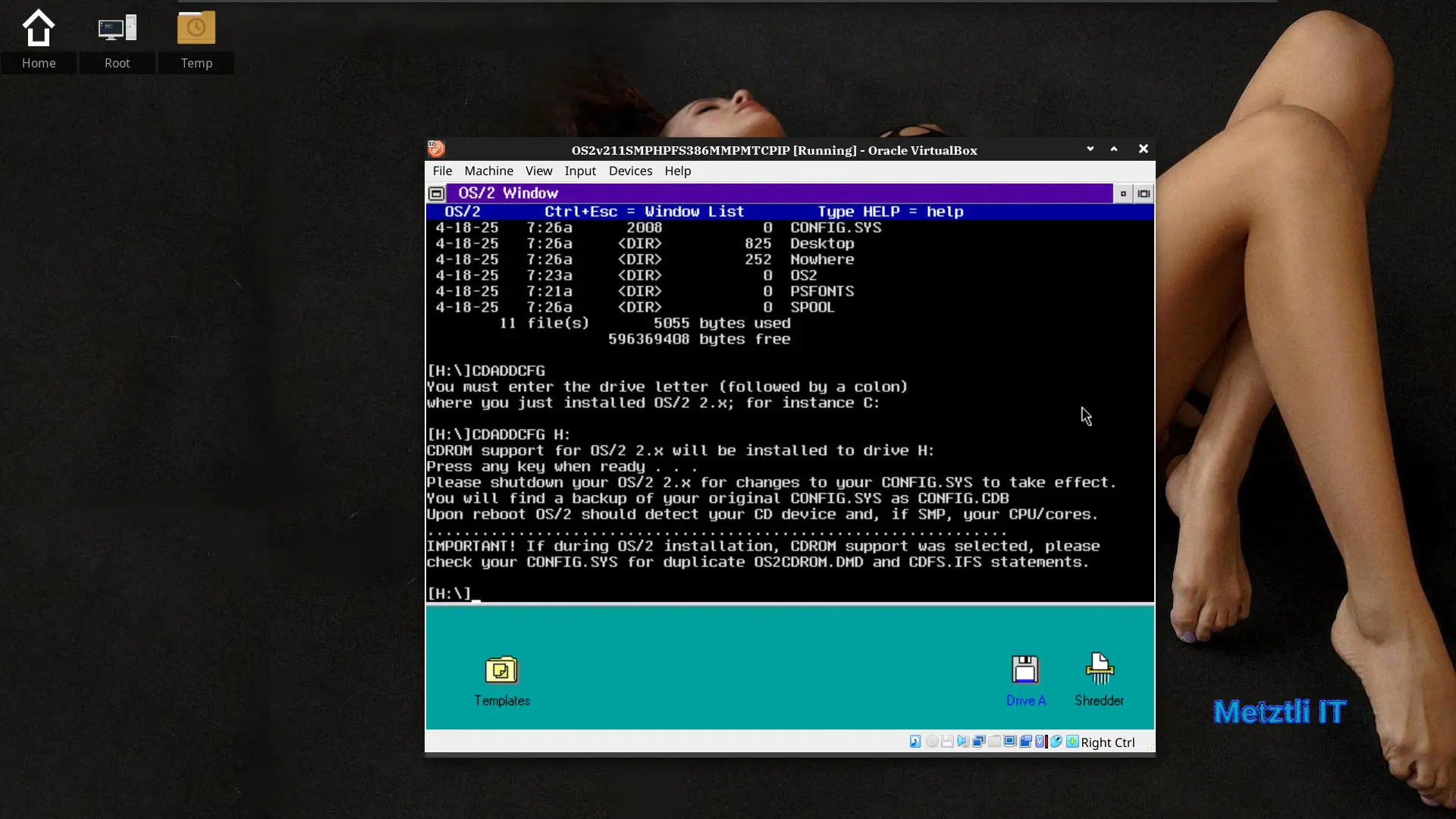Viewport: 1456px width, 819px height.
Task: Click the Right Ctrl host key label
Action: point(1108,742)
